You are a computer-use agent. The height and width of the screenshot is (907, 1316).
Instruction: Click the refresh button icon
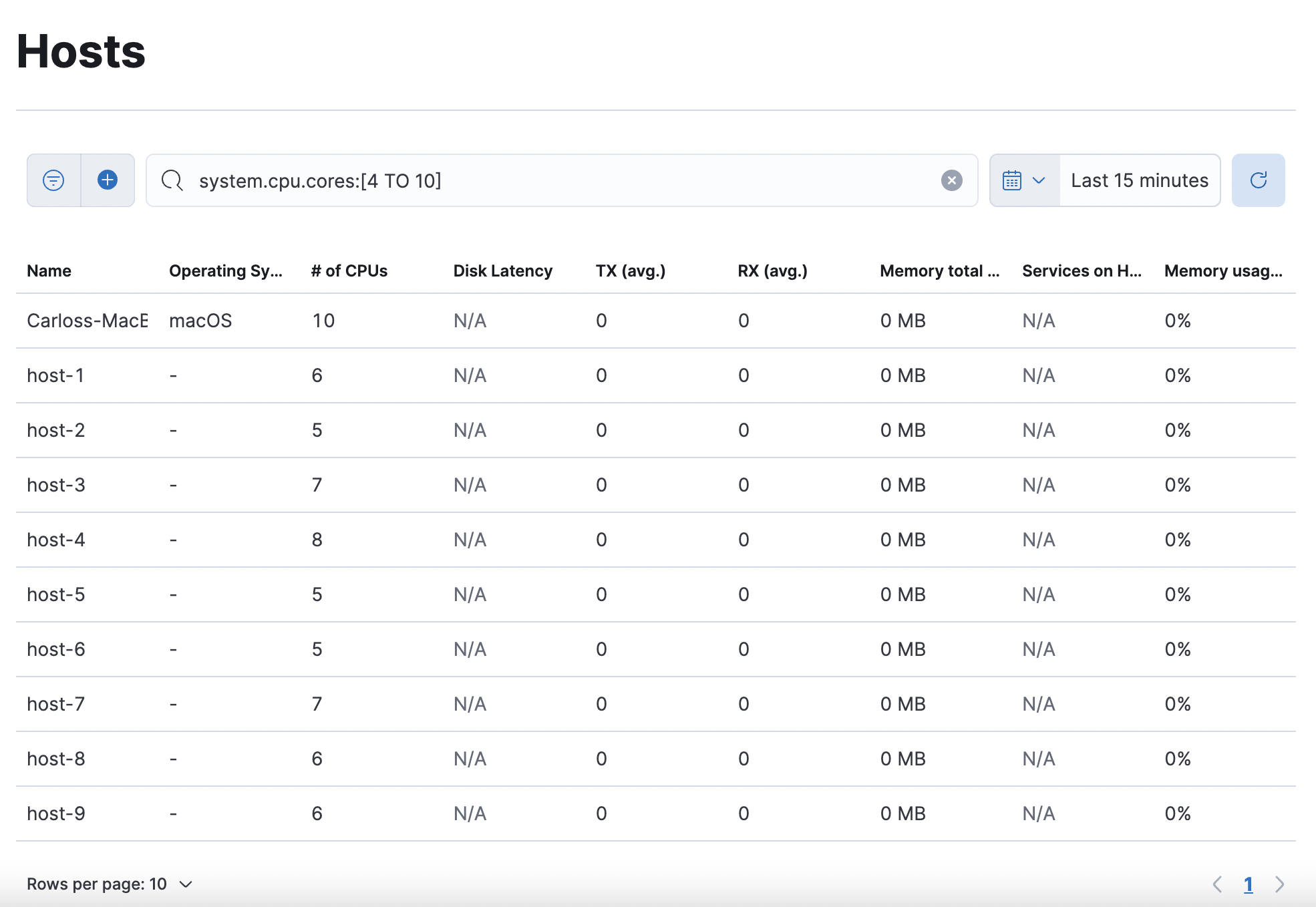1258,180
